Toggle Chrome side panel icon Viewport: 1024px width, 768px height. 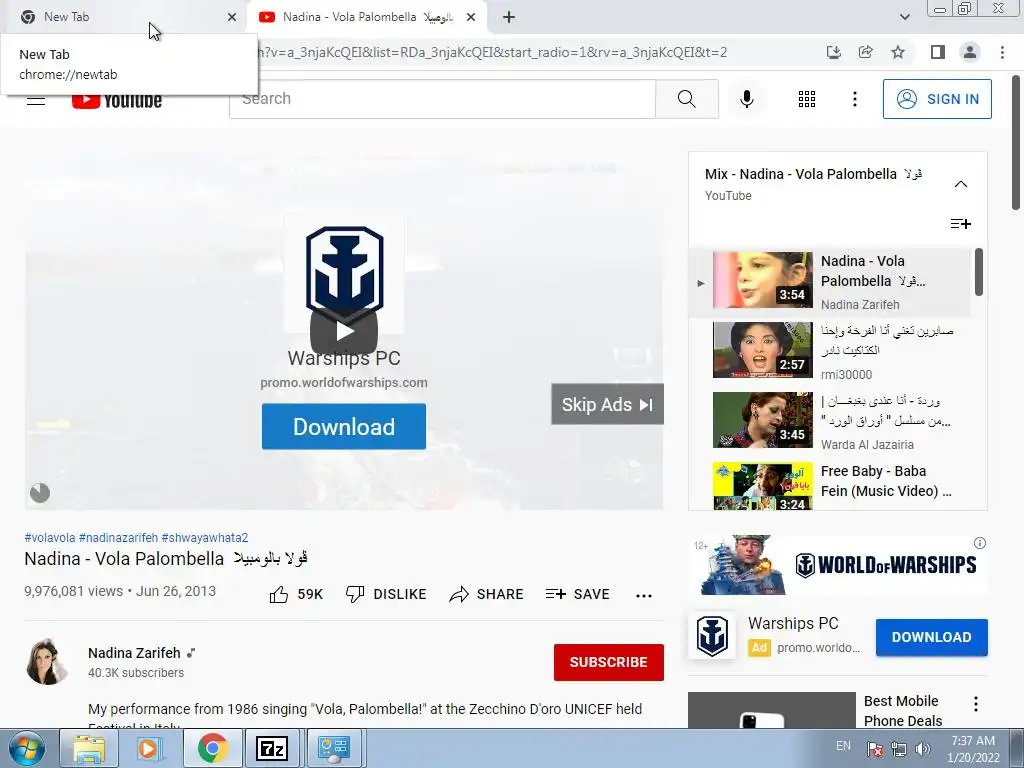[938, 52]
